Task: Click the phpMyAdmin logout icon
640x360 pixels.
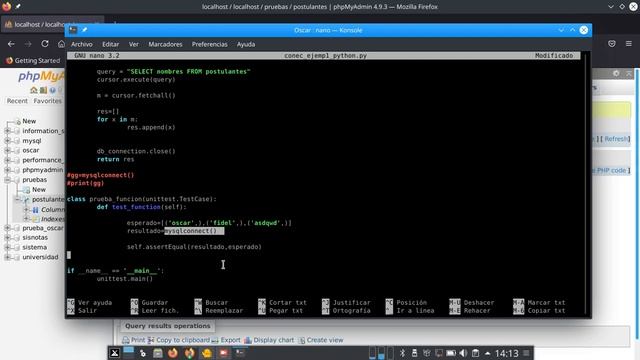Action: click(x=43, y=90)
